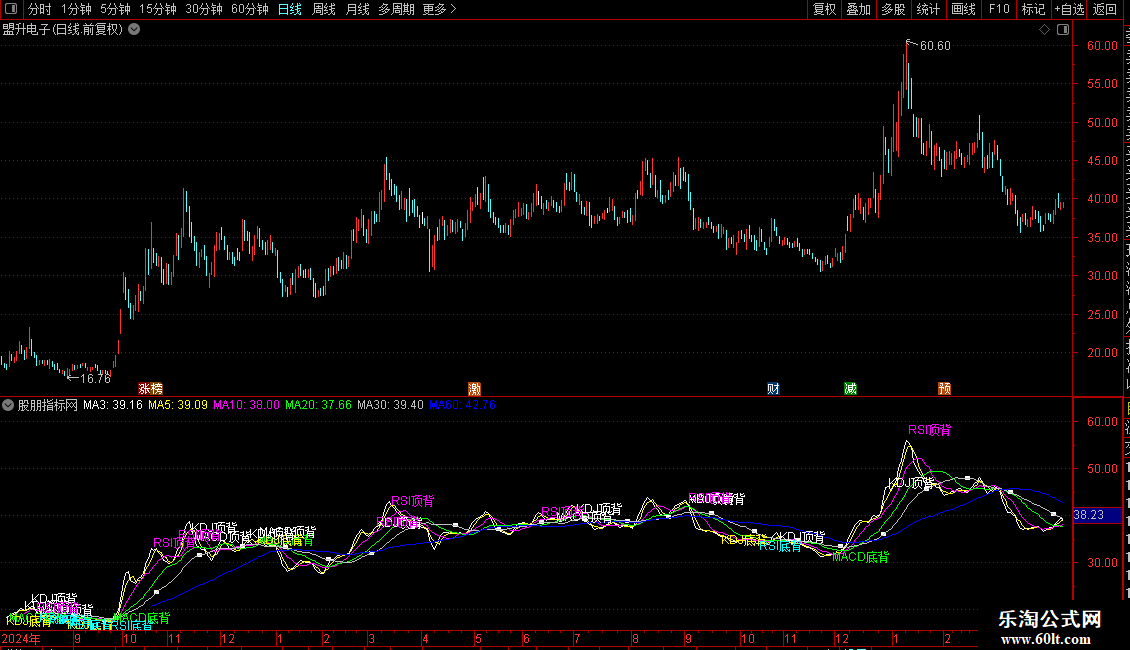Switch to 日线 daily chart
The height and width of the screenshot is (650, 1130).
click(x=290, y=9)
